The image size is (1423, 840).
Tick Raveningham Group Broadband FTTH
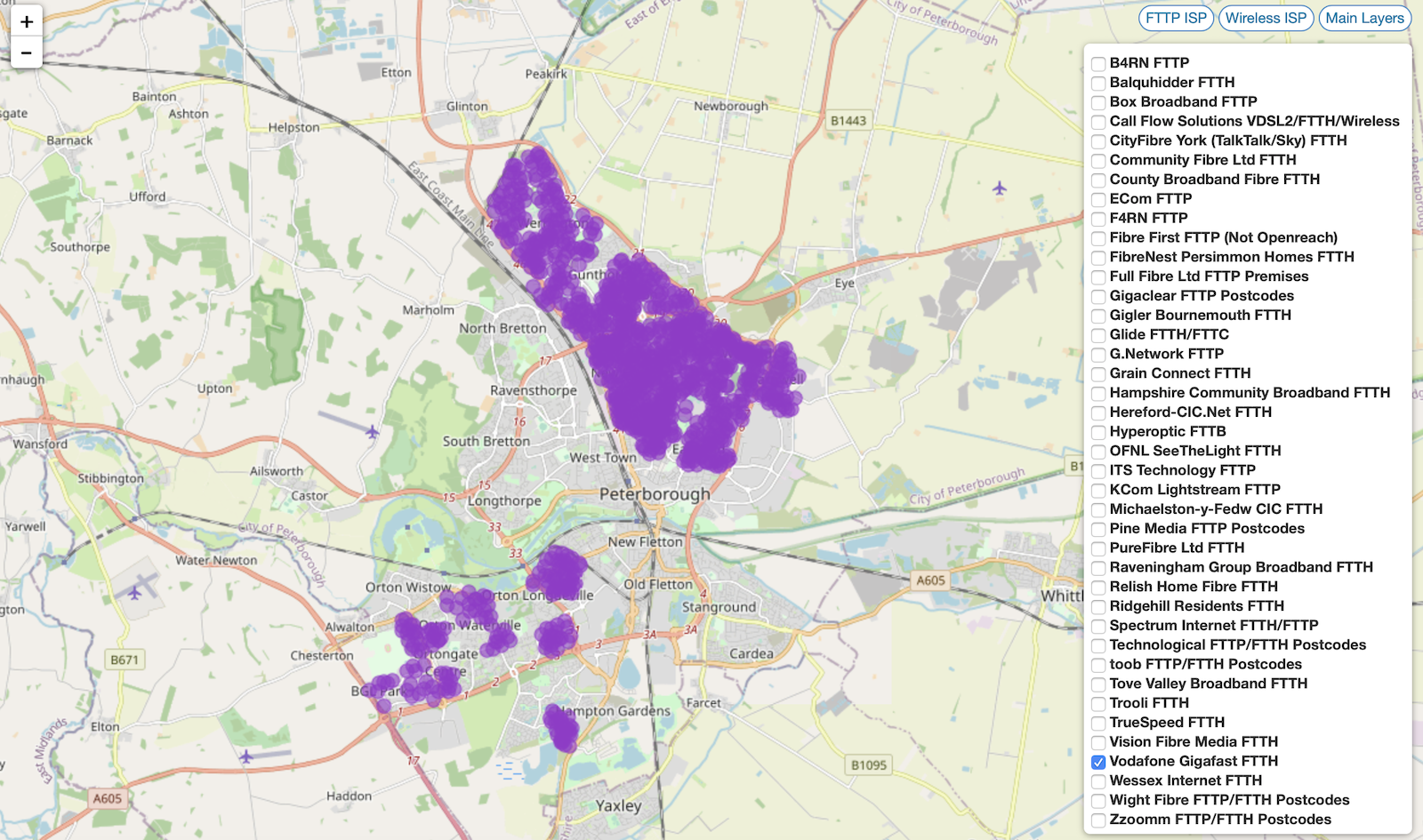coord(1098,568)
